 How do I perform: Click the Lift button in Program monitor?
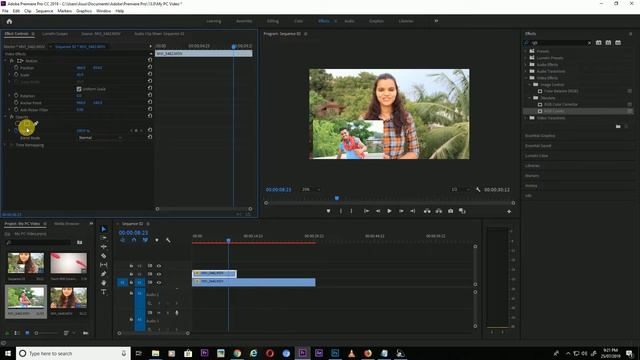tap(427, 211)
